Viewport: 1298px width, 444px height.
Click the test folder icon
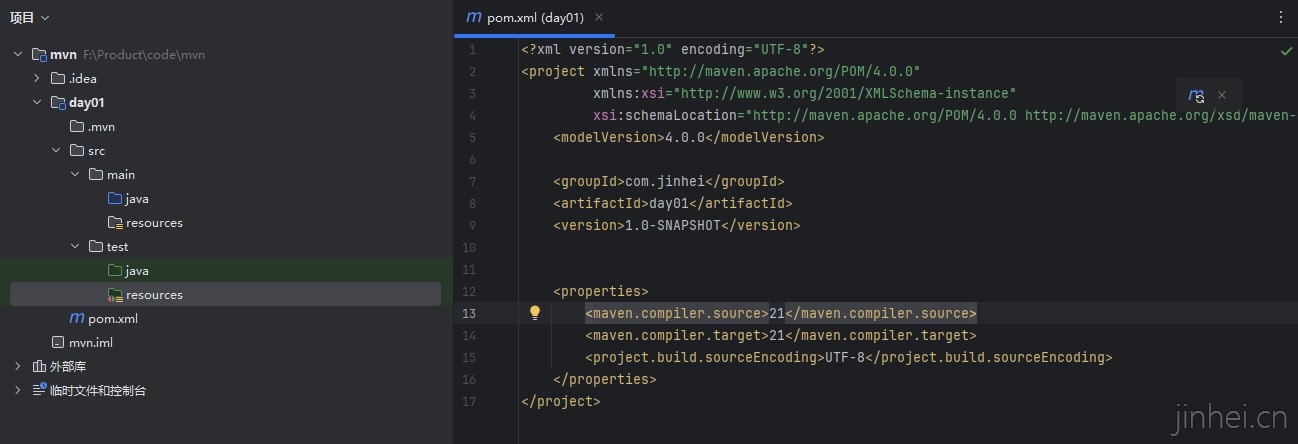tap(96, 246)
